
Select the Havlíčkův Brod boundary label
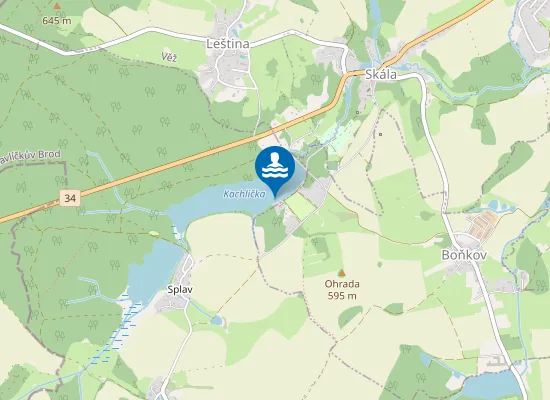pyautogui.click(x=30, y=155)
